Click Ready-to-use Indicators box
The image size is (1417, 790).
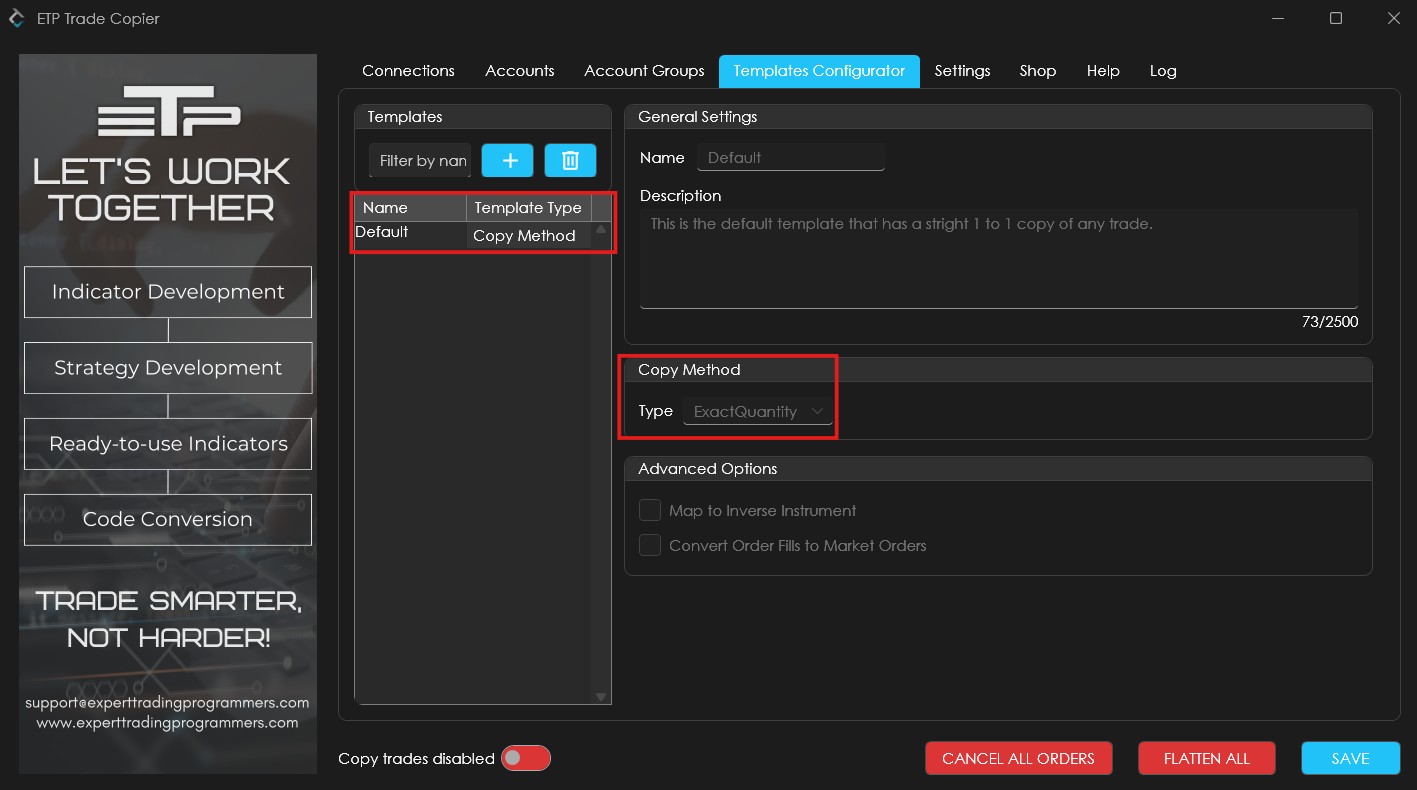[x=168, y=444]
